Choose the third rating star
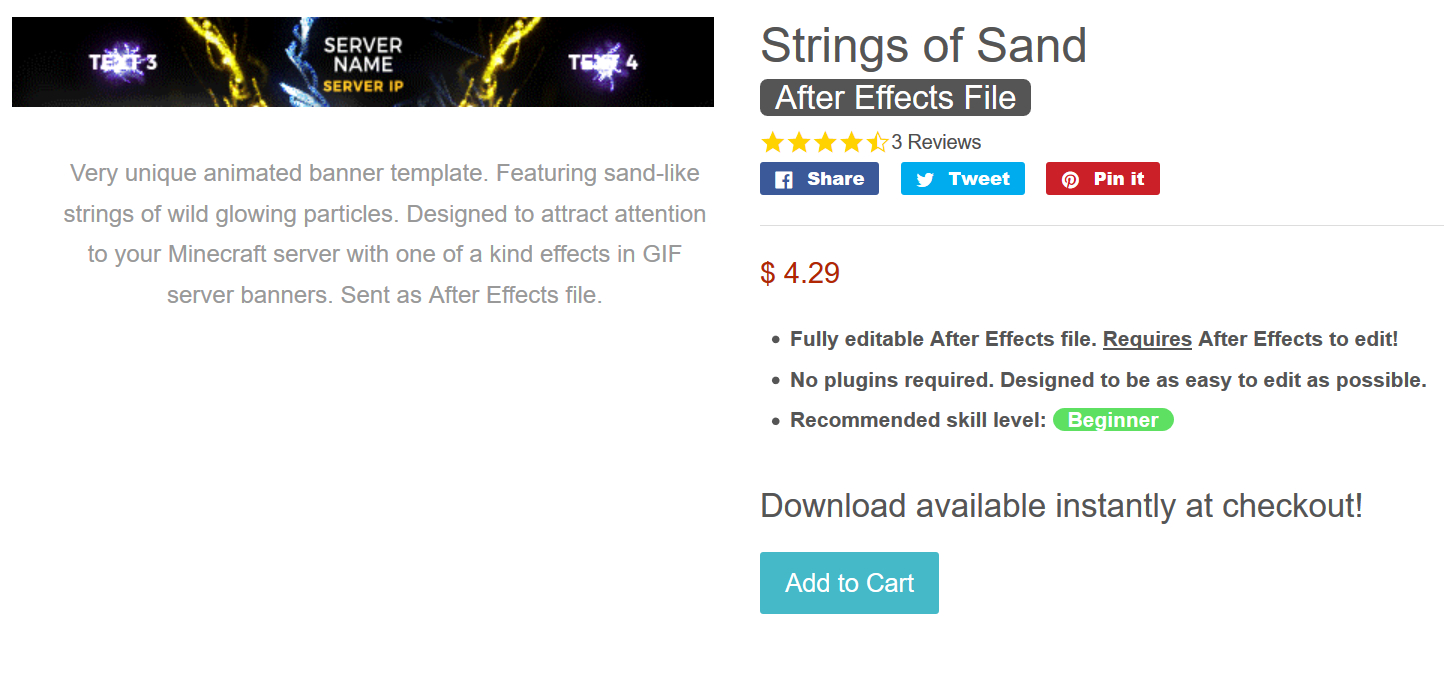The image size is (1444, 674). 824,142
